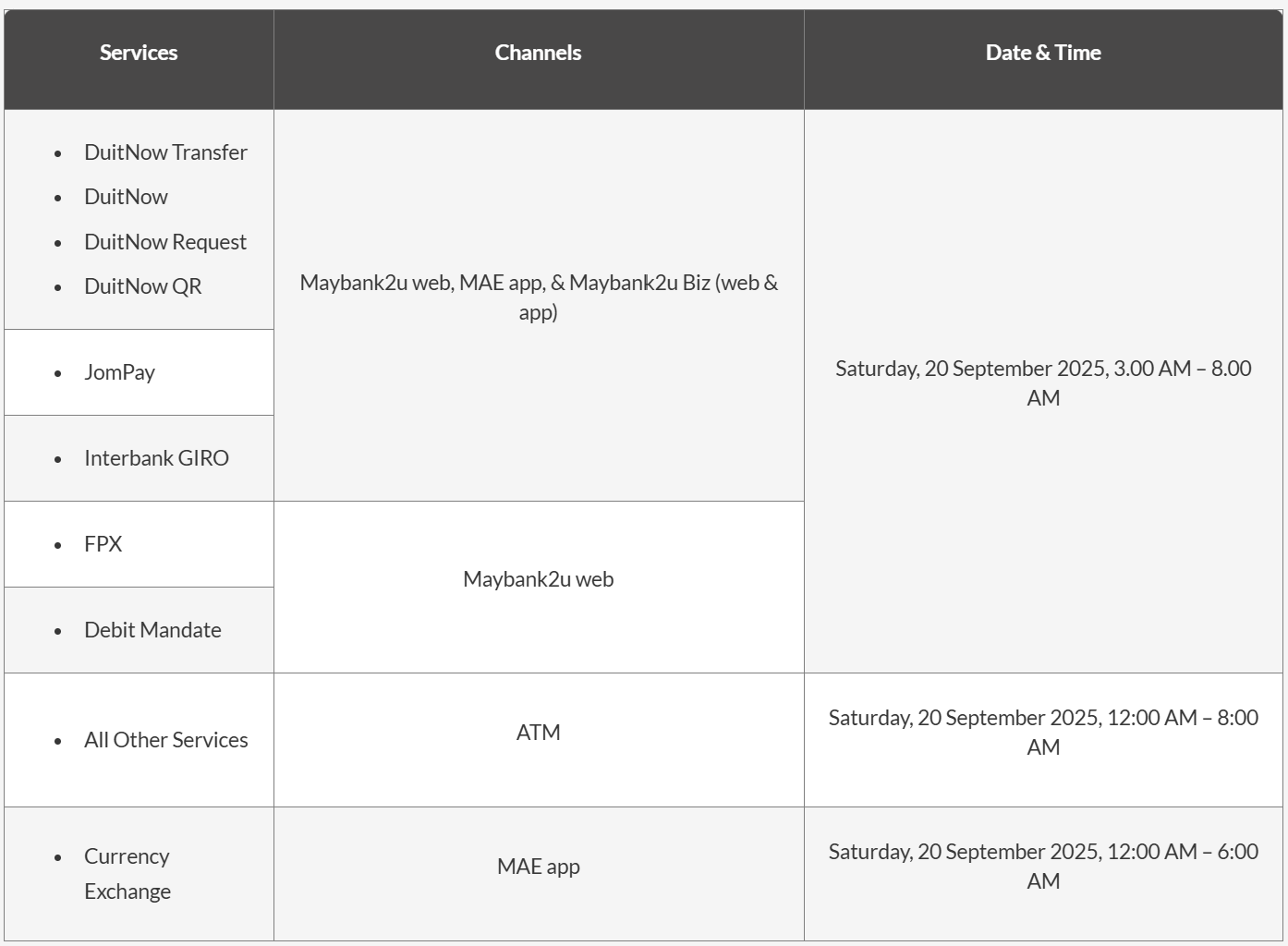Image resolution: width=1288 pixels, height=946 pixels.
Task: Click the Date & Time column header
Action: 1043,53
